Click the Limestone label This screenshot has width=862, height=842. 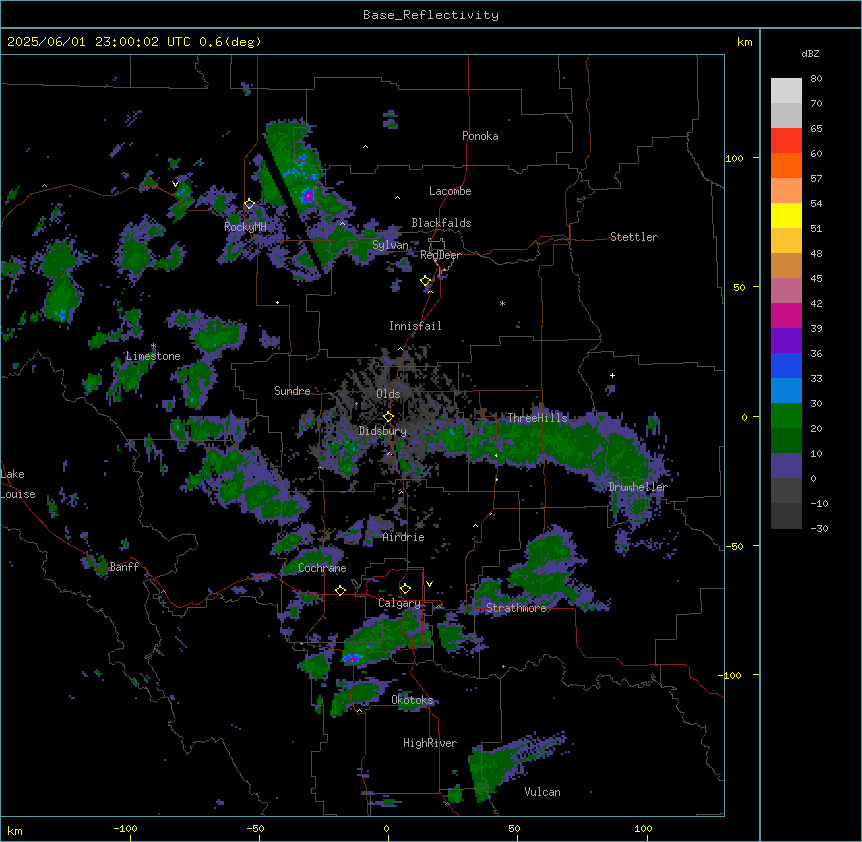pyautogui.click(x=153, y=356)
